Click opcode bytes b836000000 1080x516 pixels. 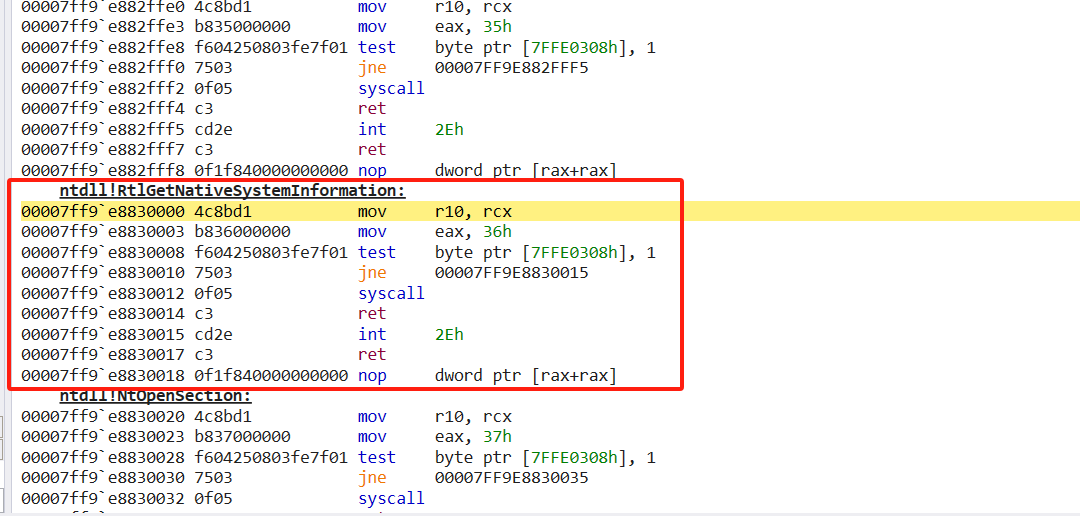(x=242, y=232)
